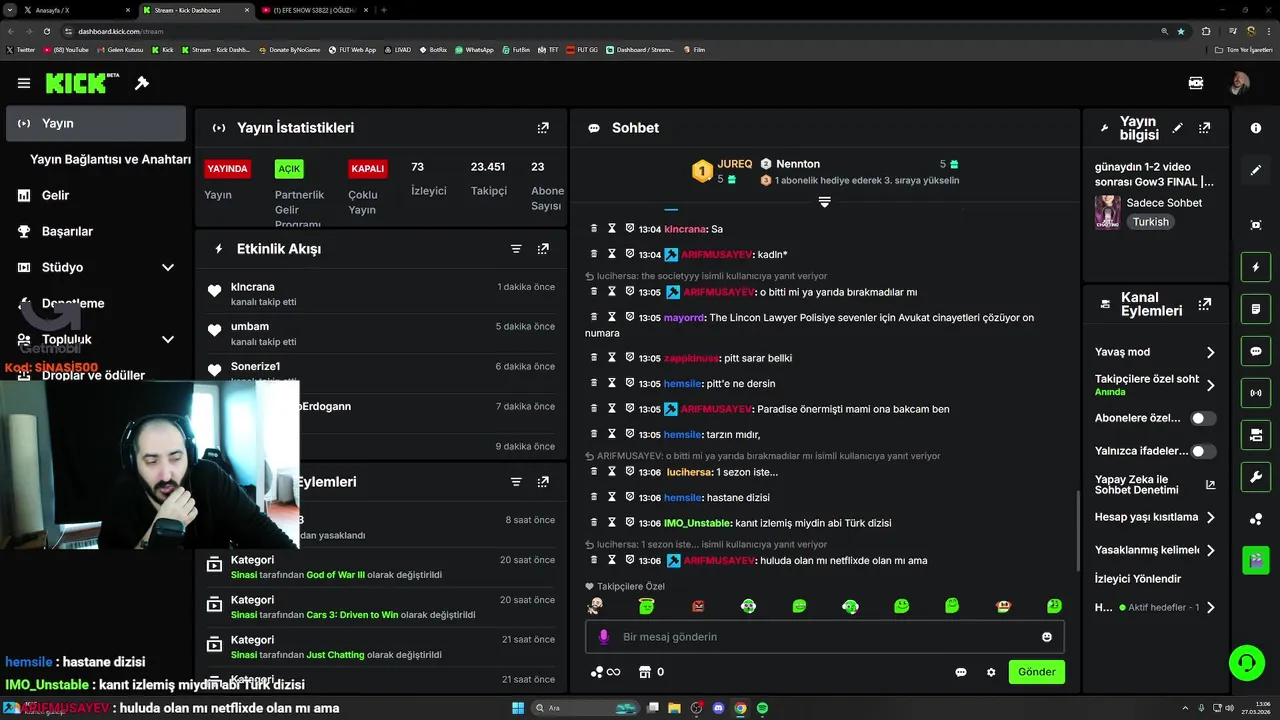Click username IMO_Unstable in chat

click(697, 523)
